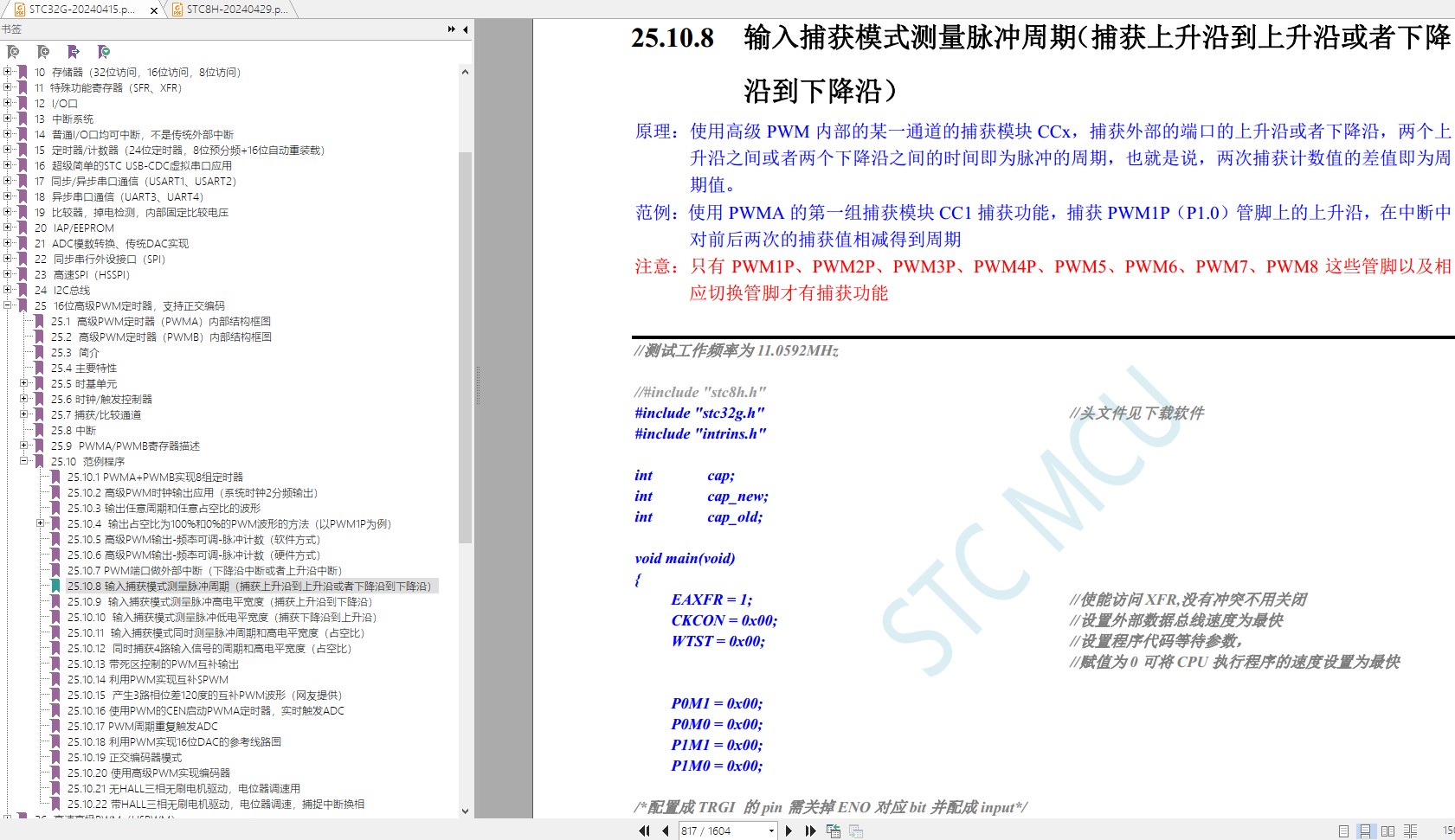Click the add new bookmark icon

[43, 52]
